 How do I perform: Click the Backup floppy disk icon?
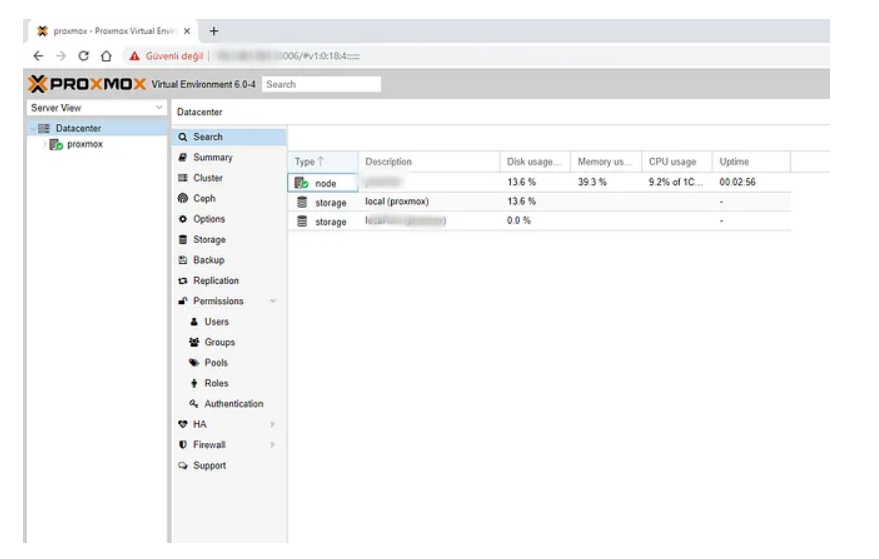182,260
